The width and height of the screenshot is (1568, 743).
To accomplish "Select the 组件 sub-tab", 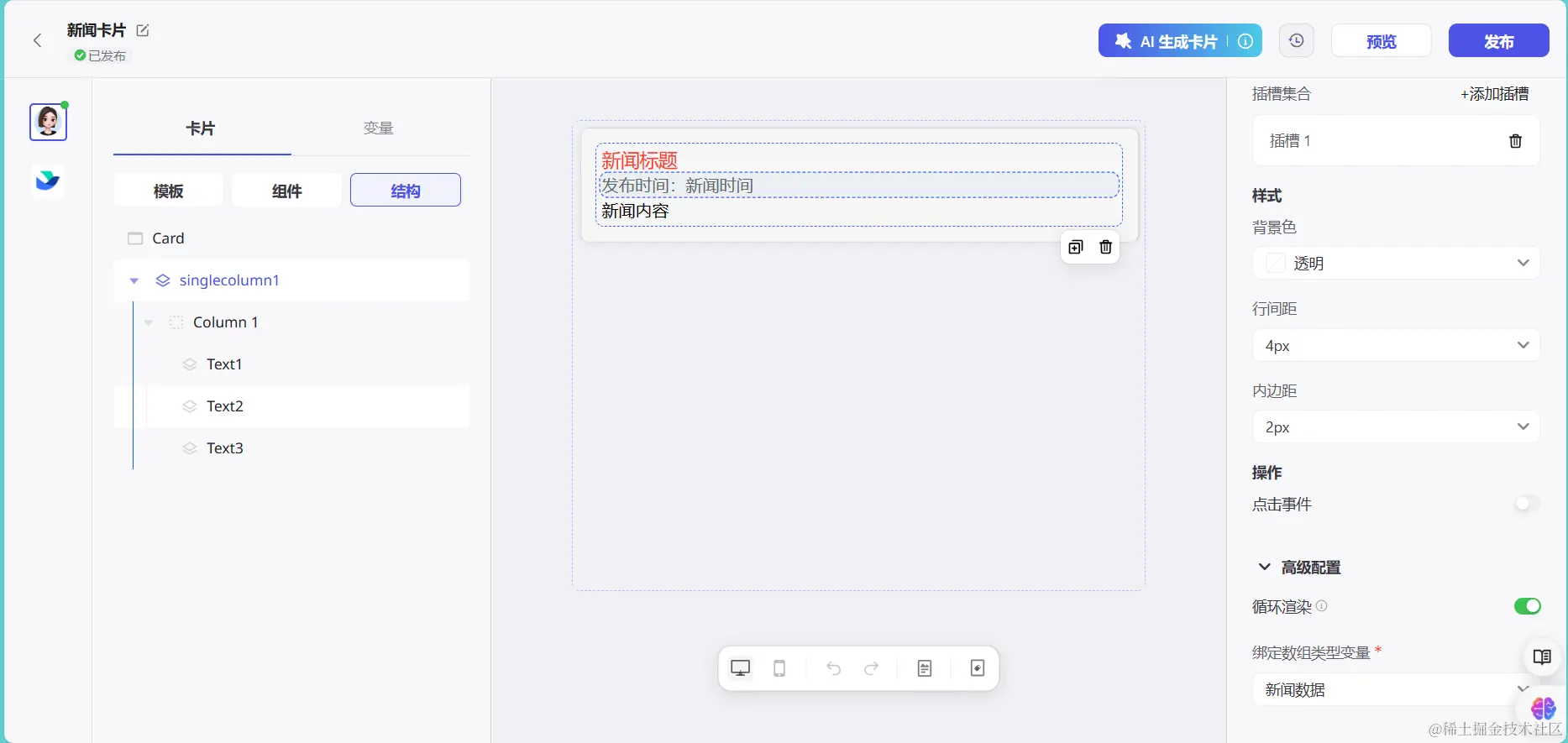I will (286, 191).
